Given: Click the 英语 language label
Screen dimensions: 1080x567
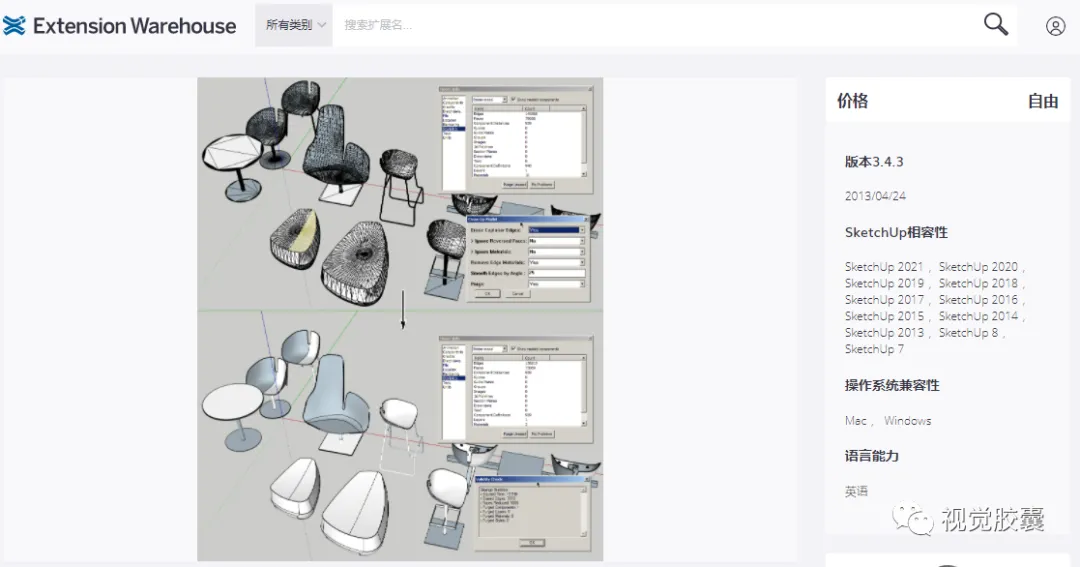Looking at the screenshot, I should (856, 491).
